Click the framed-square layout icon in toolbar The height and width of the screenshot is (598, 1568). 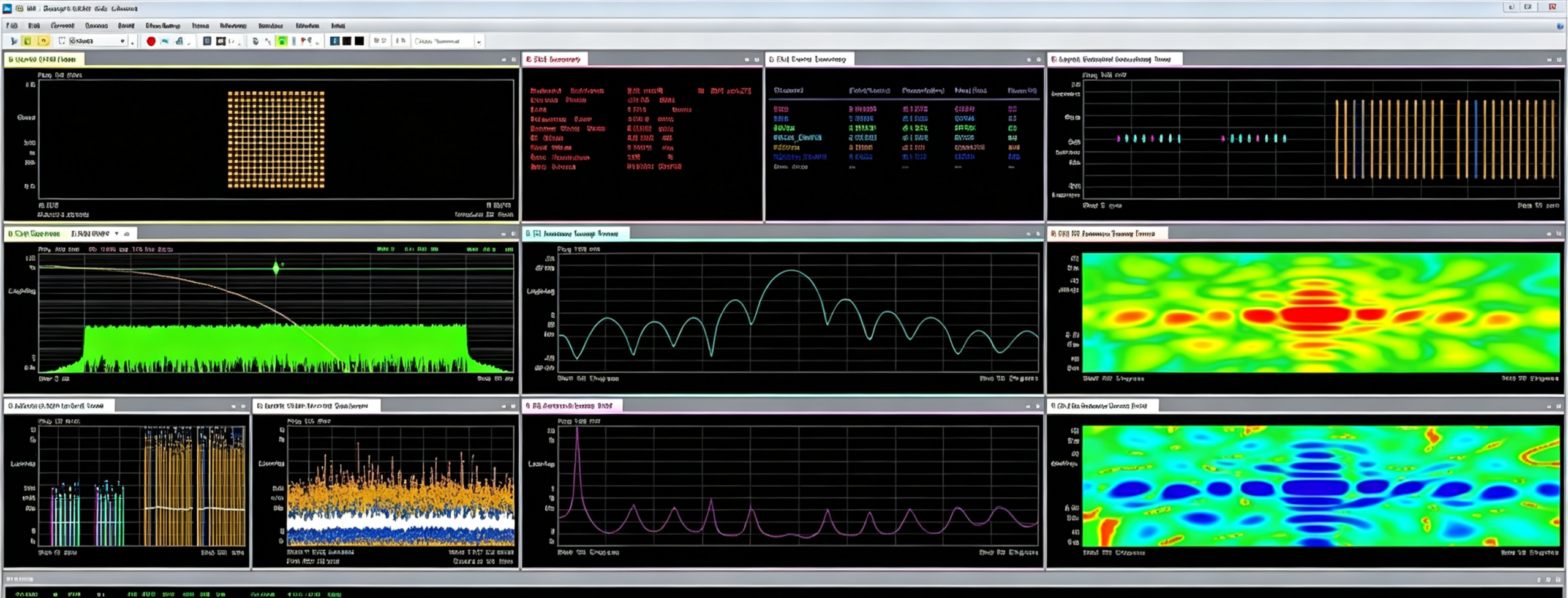[221, 41]
